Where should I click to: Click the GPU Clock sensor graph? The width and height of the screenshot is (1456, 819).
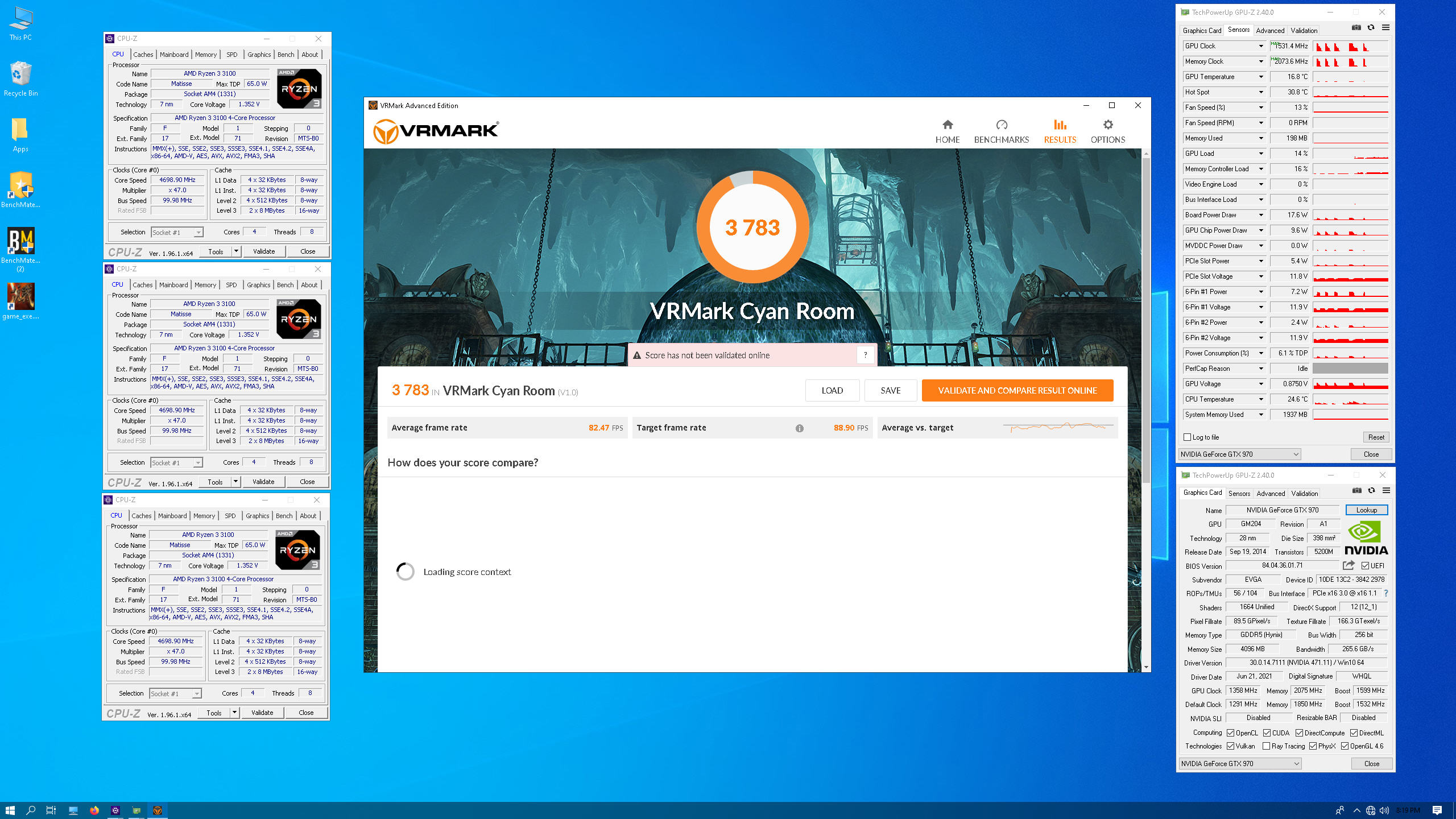click(1351, 46)
